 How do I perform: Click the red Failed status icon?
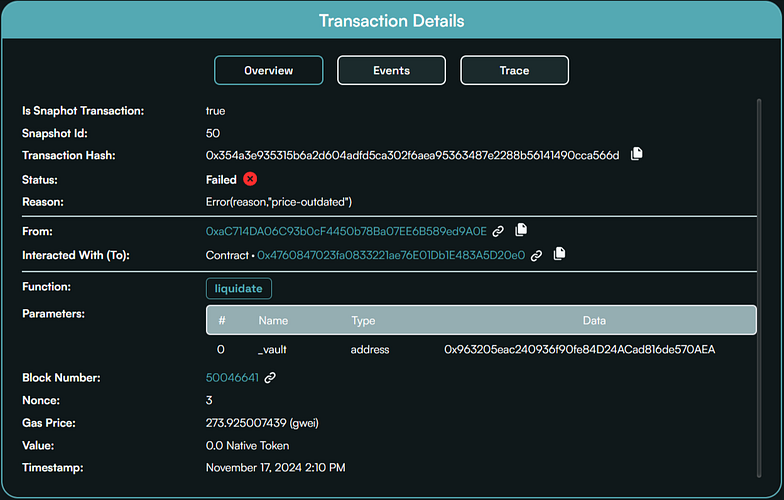tap(250, 179)
